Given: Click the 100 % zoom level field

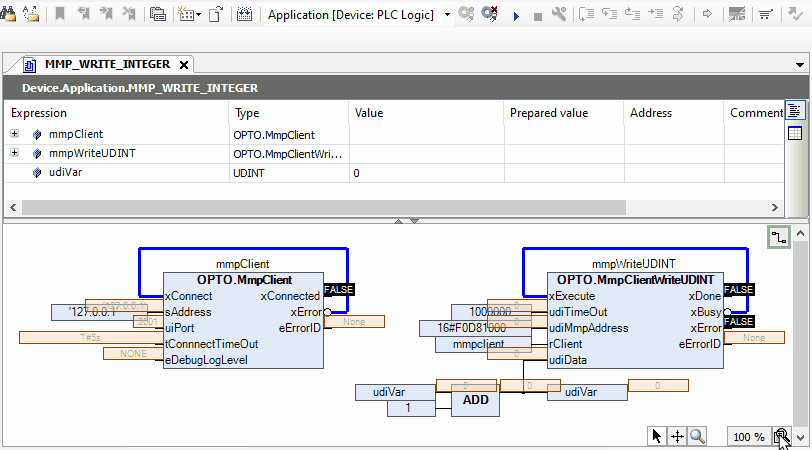Looking at the screenshot, I should (x=749, y=437).
